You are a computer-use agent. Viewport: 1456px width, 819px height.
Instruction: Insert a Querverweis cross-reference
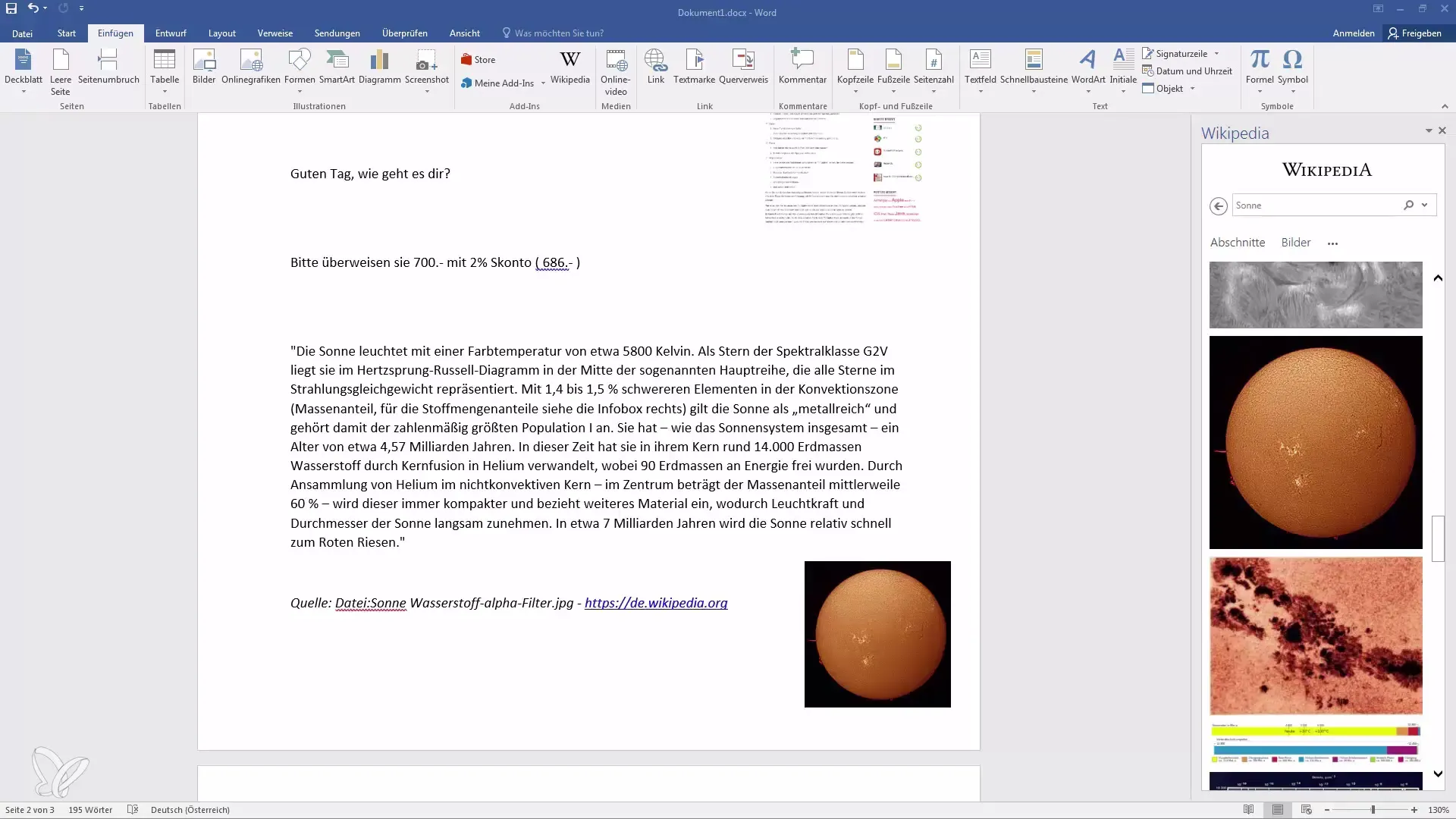point(743,67)
